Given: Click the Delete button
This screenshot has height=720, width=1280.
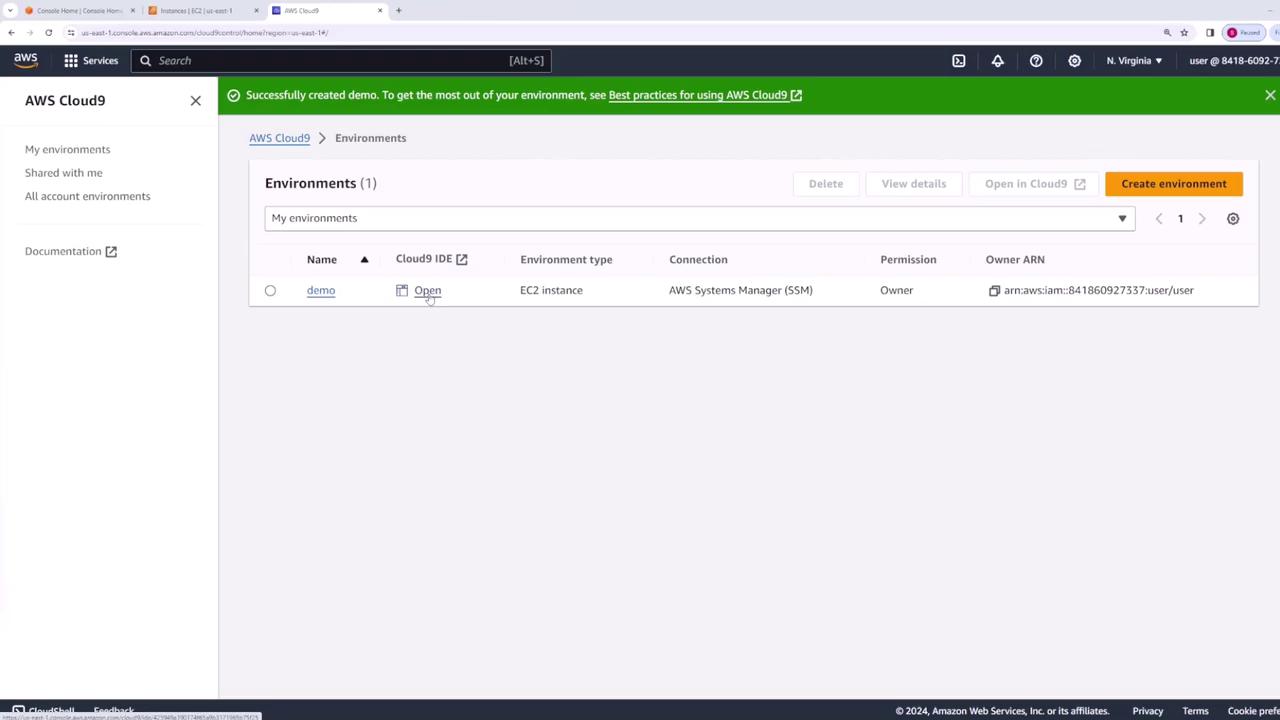Looking at the screenshot, I should pos(826,184).
